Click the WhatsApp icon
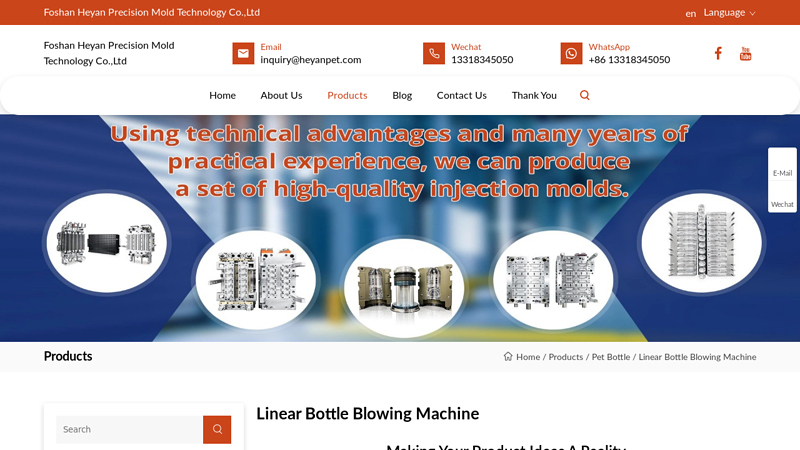 click(571, 54)
